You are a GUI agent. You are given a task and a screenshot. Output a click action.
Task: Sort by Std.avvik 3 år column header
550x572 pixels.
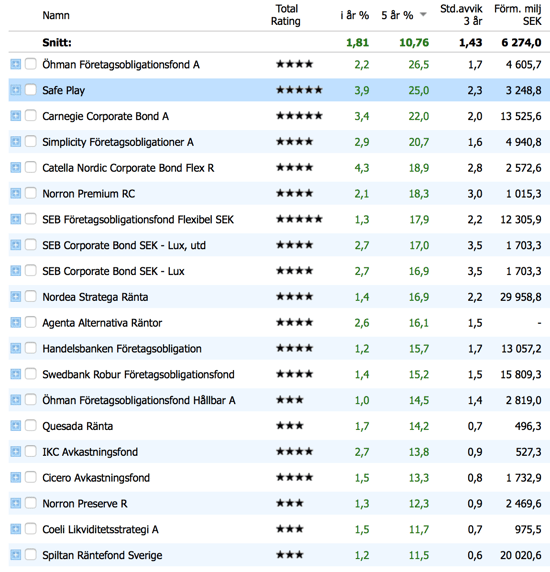(461, 15)
